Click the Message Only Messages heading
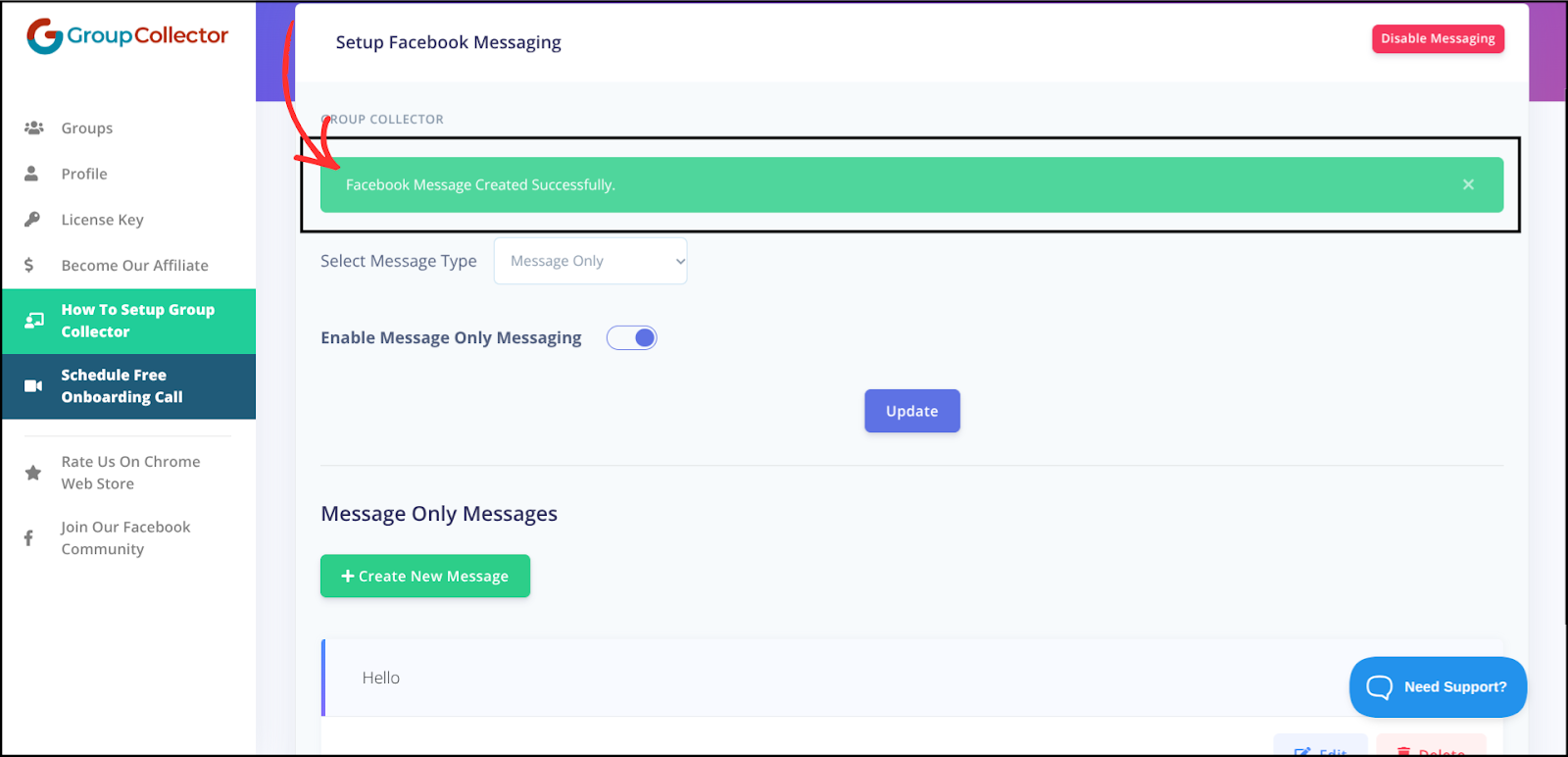The width and height of the screenshot is (1568, 757). (x=439, y=514)
